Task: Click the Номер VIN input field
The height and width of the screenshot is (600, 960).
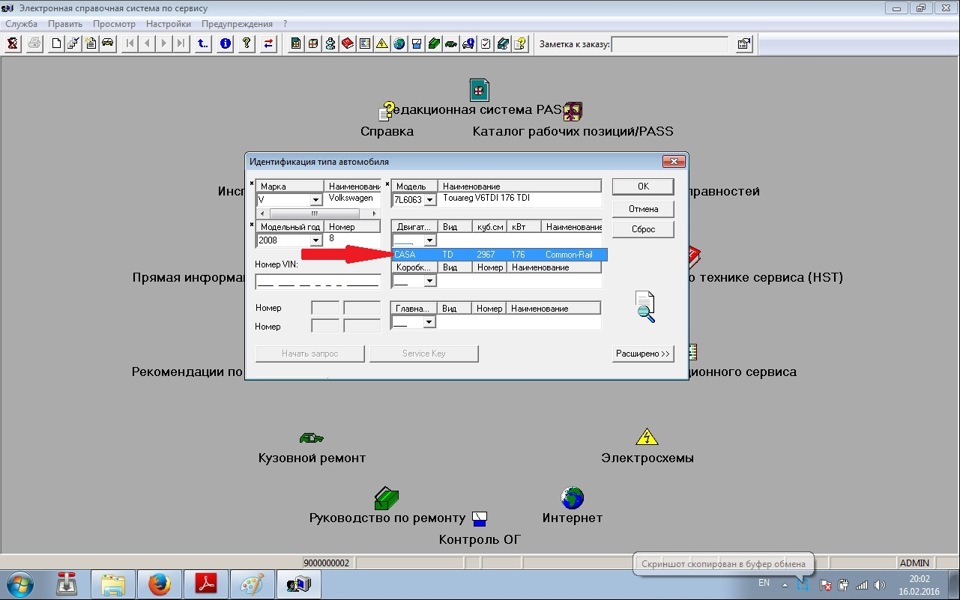Action: click(x=317, y=281)
